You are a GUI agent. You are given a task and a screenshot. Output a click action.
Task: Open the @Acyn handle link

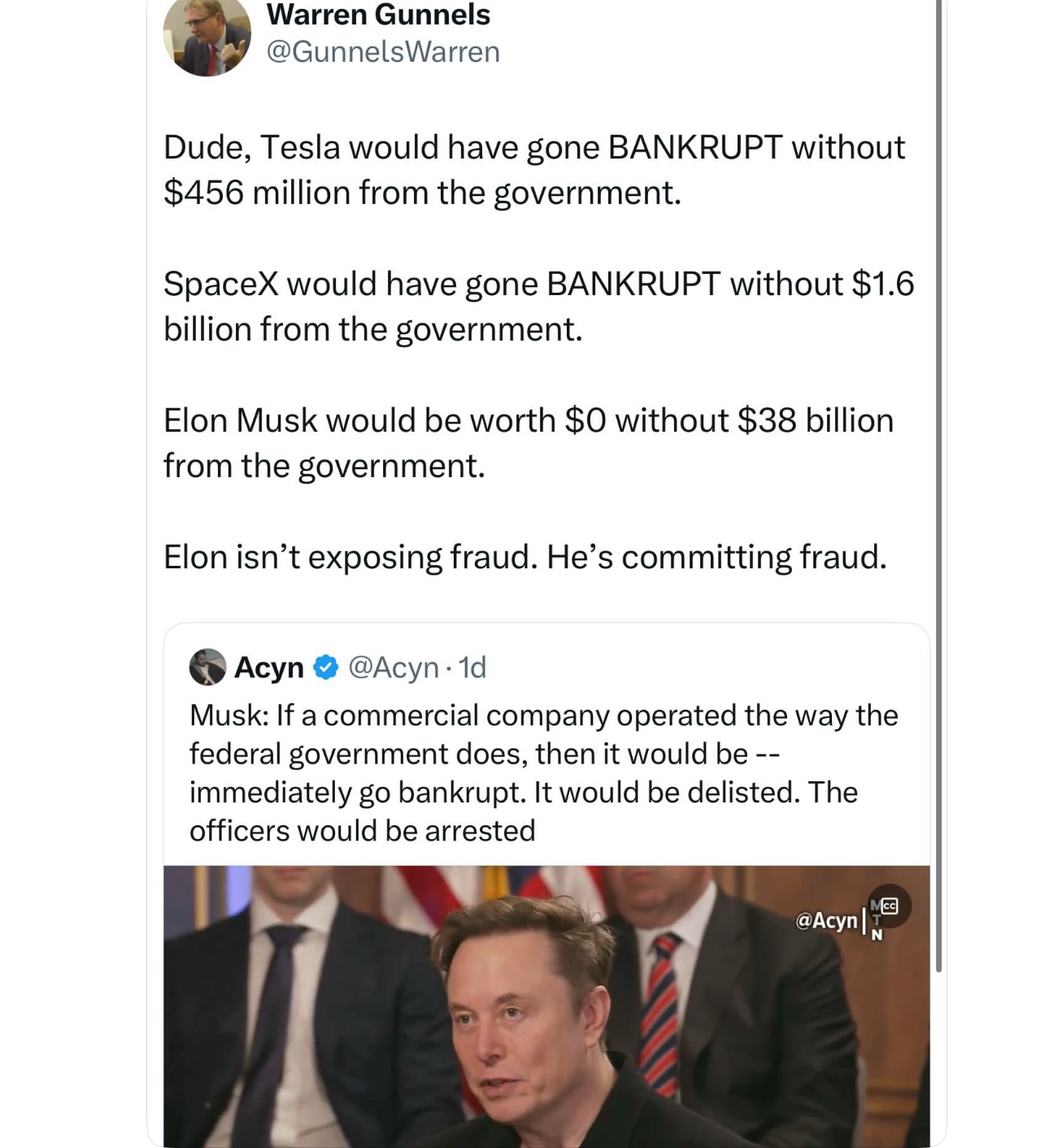(394, 667)
